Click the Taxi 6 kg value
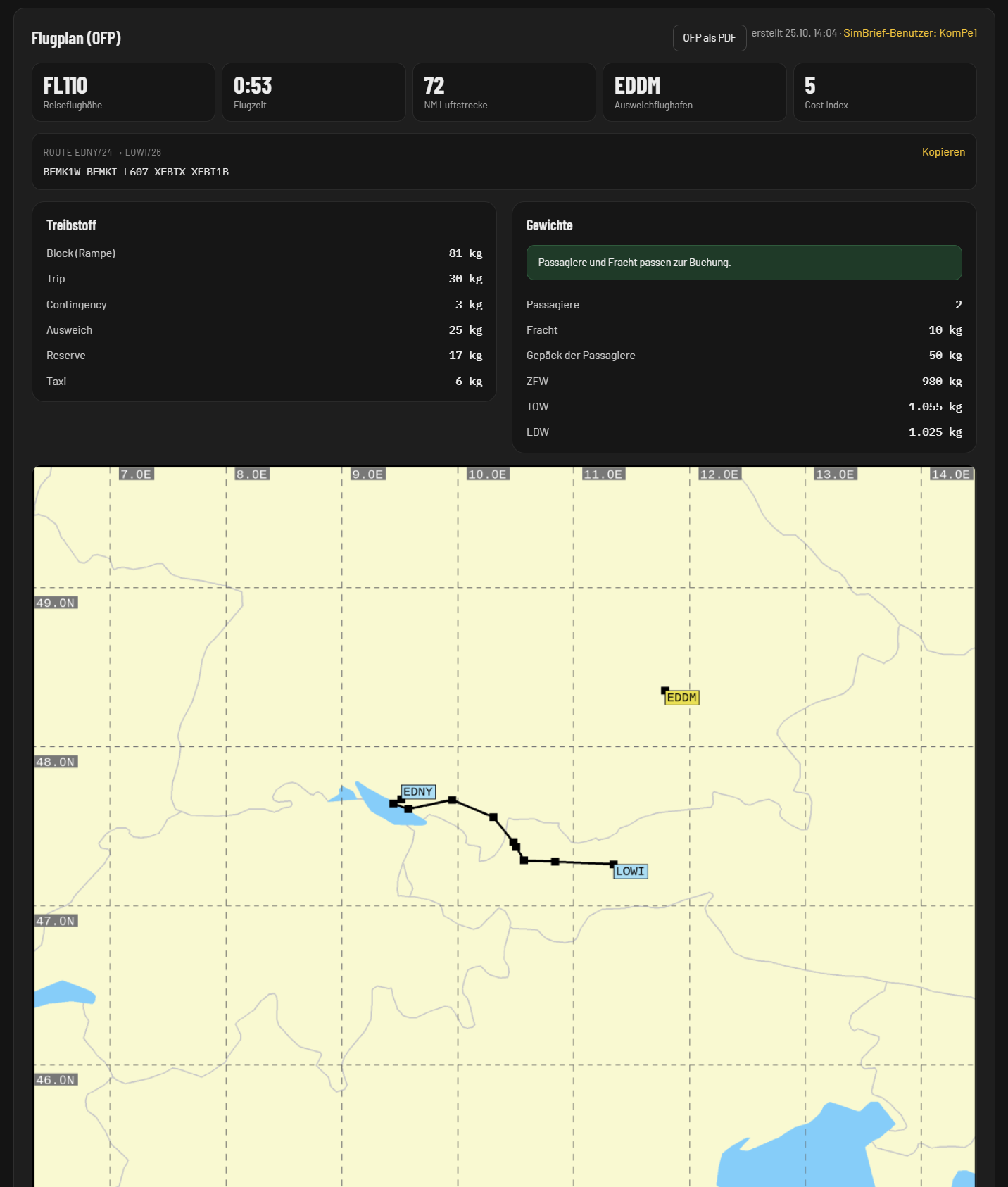 (469, 382)
